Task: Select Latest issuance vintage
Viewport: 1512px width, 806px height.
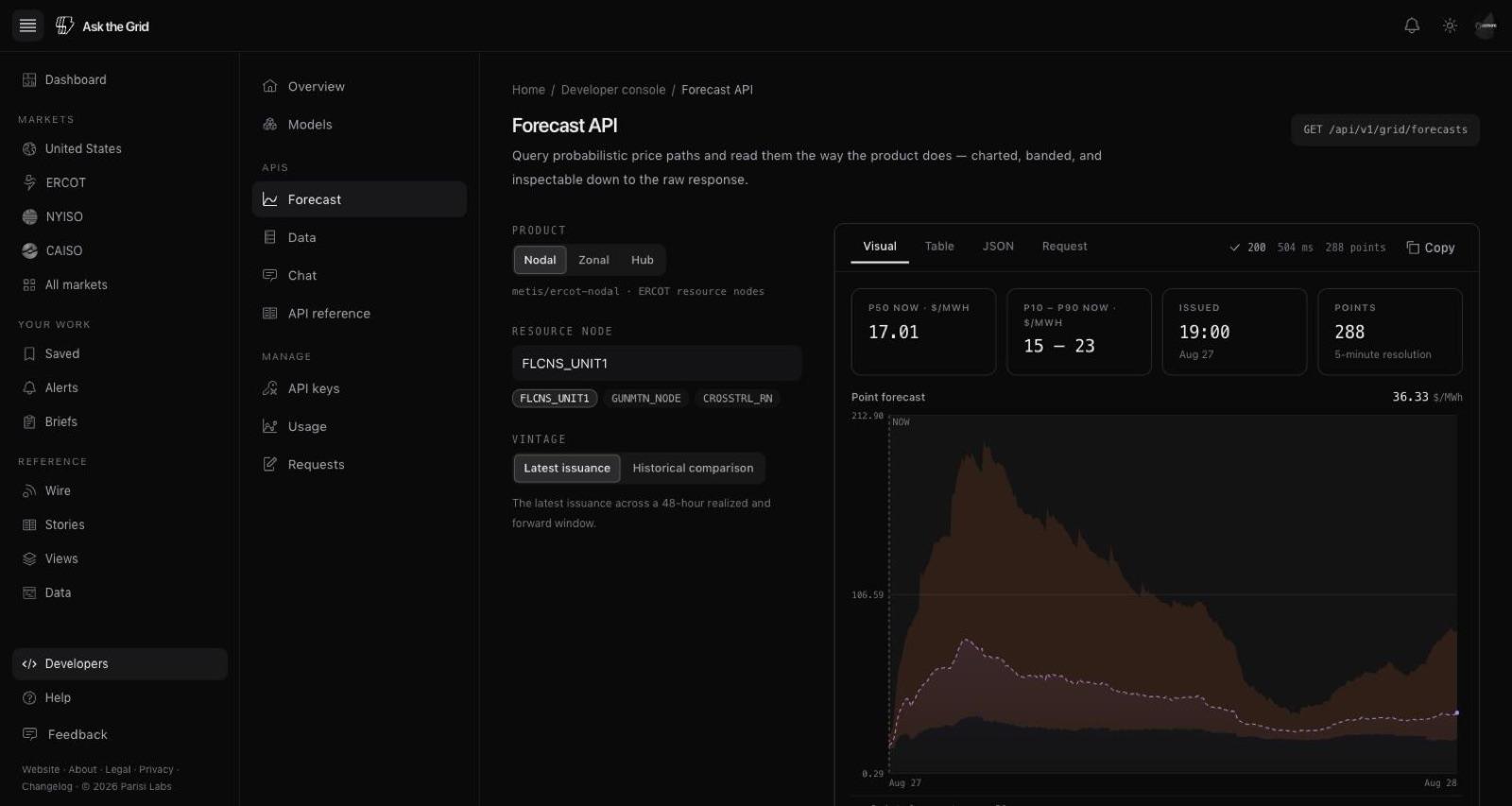Action: coord(567,469)
